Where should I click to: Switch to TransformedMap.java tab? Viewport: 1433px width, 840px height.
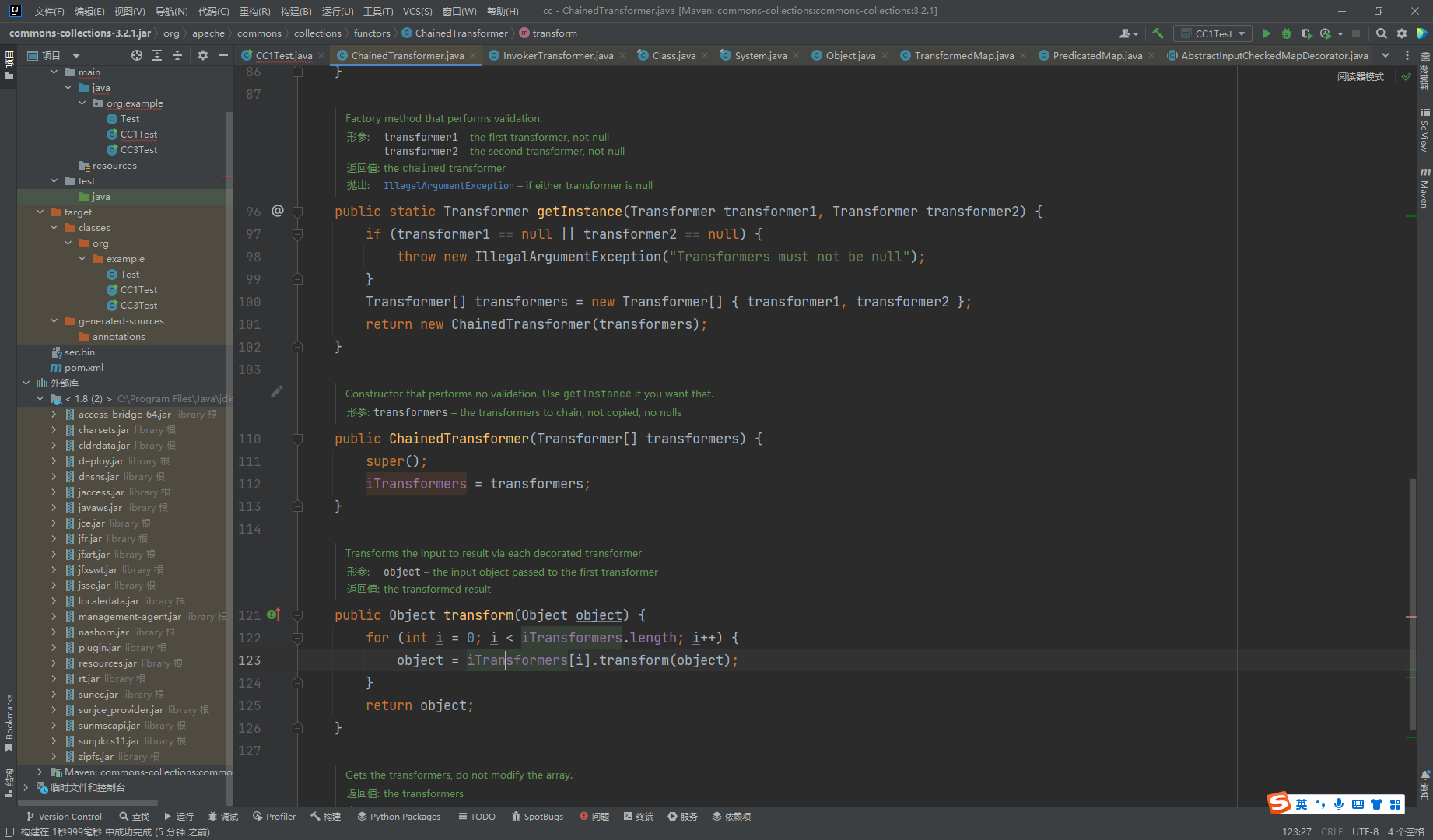click(964, 55)
